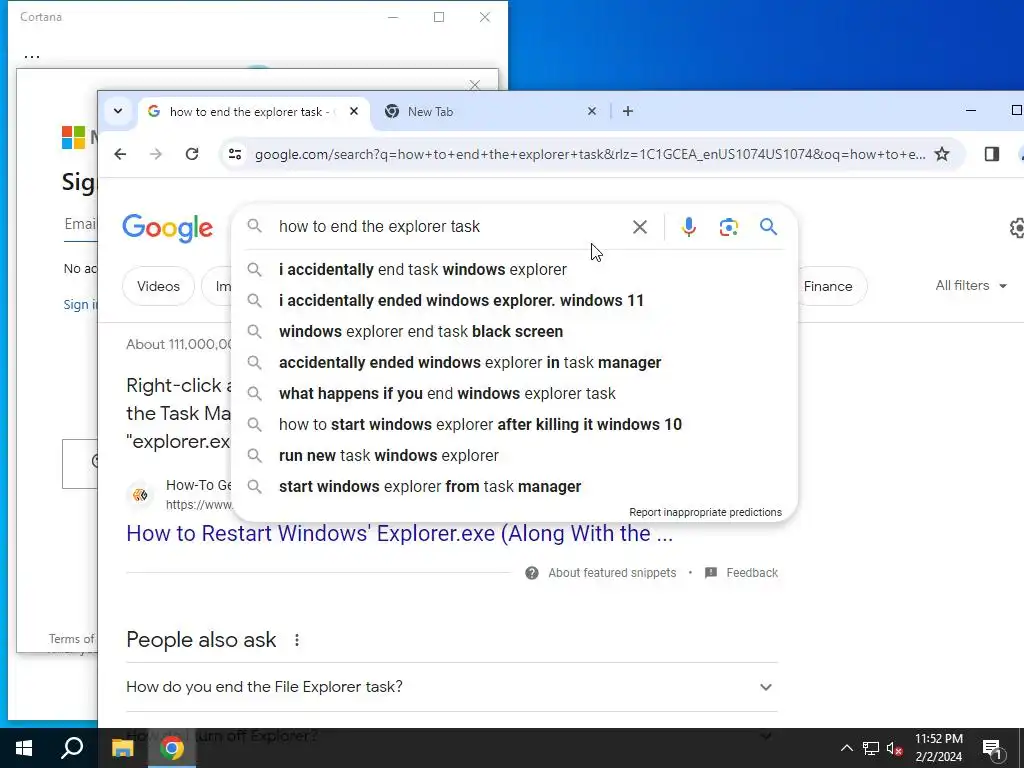Click 'About featured snippets' link
Viewport: 1024px width, 768px height.
tap(612, 573)
